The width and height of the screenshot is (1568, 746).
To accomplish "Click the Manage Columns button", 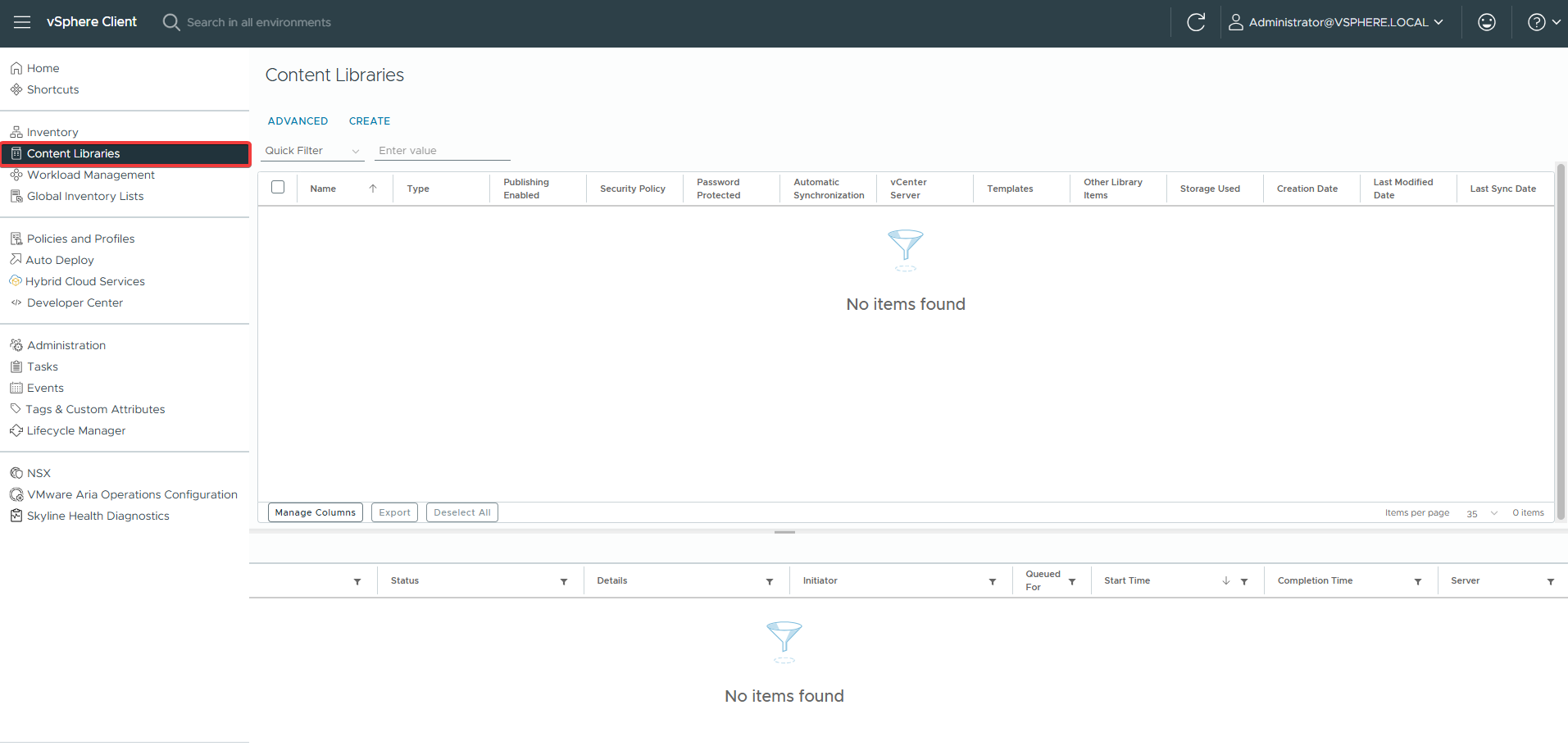I will (x=316, y=512).
